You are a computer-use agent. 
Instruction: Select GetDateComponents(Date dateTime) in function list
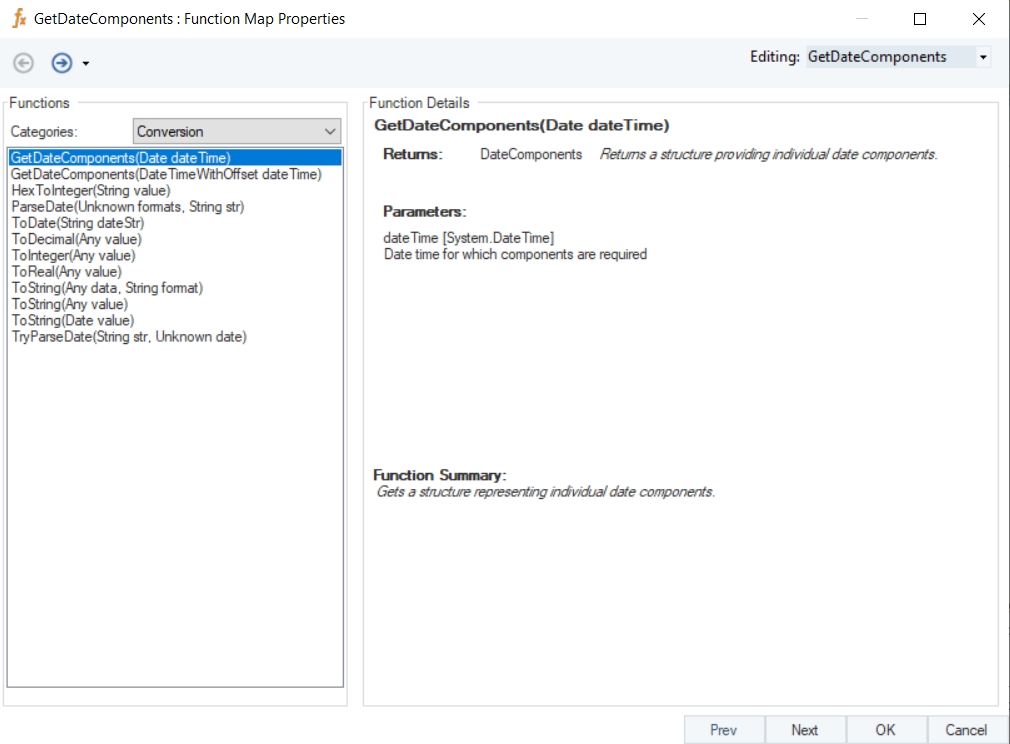[x=121, y=158]
